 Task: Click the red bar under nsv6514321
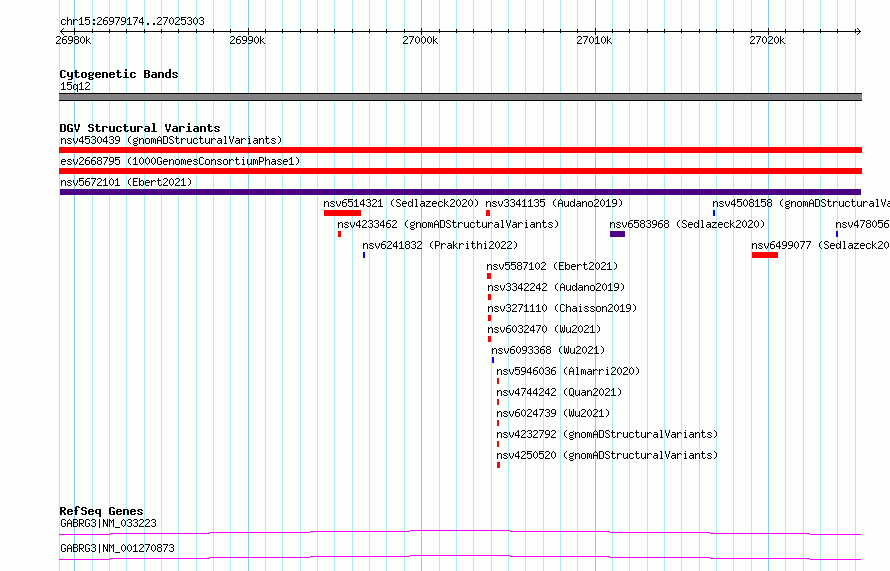click(x=342, y=213)
